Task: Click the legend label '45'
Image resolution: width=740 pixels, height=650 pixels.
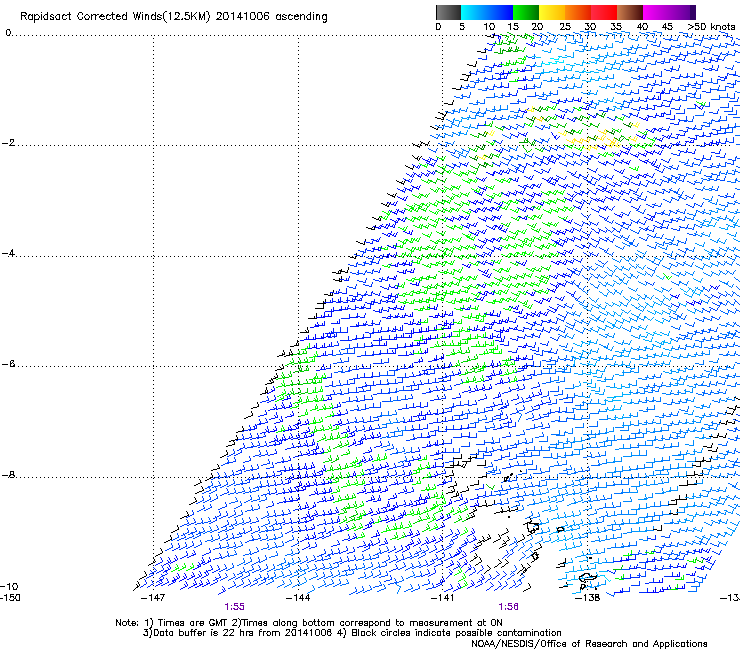Action: point(667,27)
